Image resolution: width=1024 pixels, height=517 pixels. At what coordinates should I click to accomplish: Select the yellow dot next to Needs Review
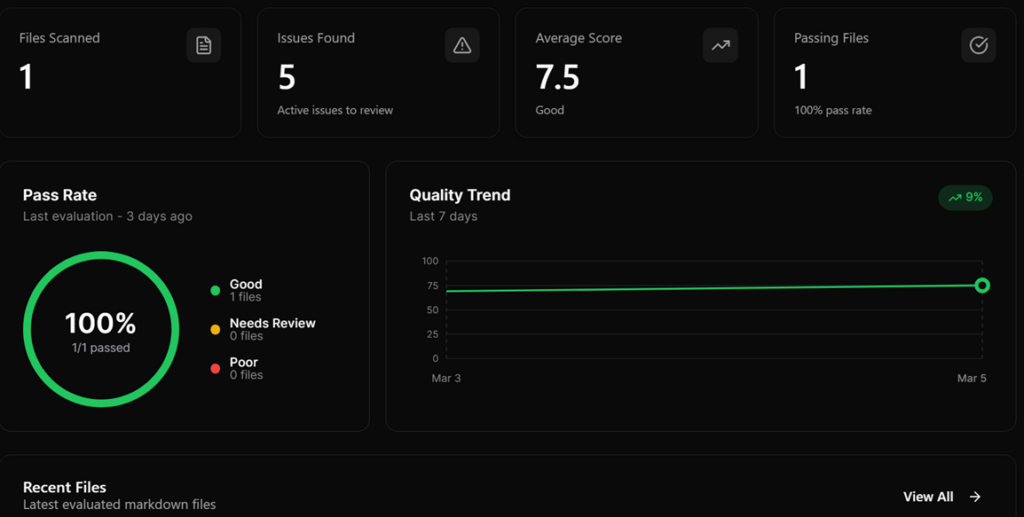215,330
